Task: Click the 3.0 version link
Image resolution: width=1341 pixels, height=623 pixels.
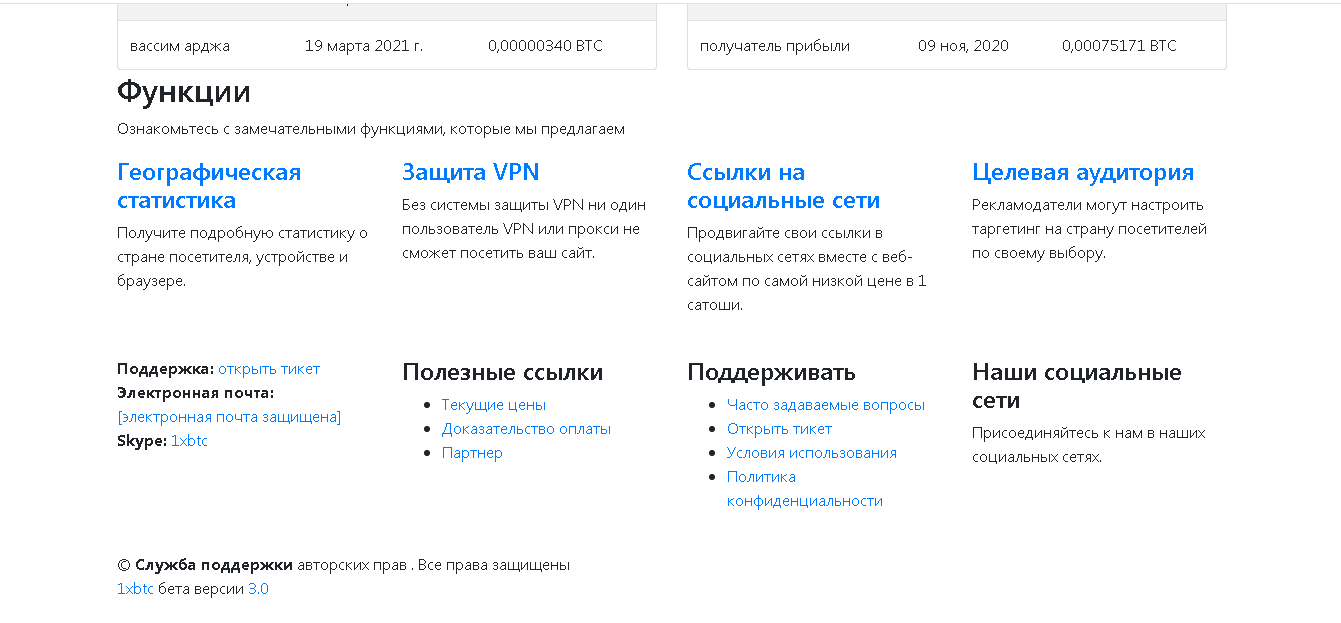Action: pyautogui.click(x=258, y=589)
